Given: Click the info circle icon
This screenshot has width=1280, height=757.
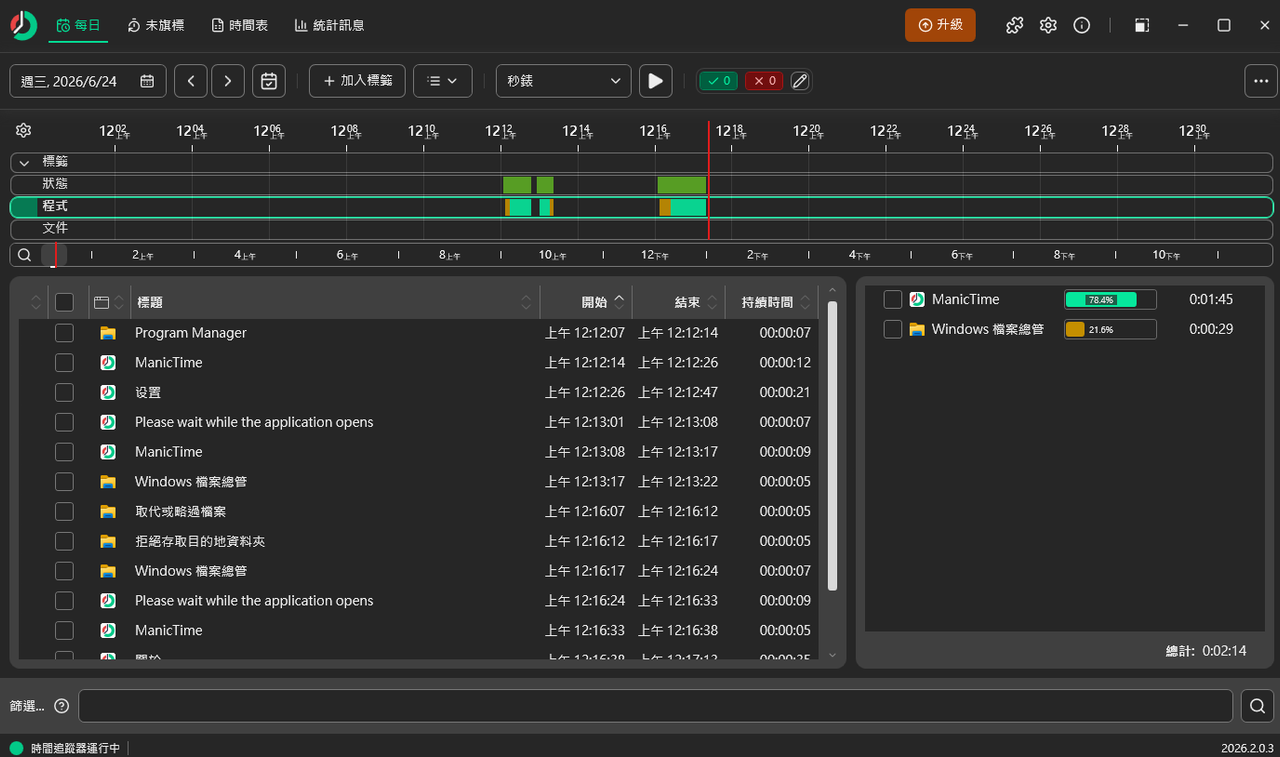Looking at the screenshot, I should 1081,25.
